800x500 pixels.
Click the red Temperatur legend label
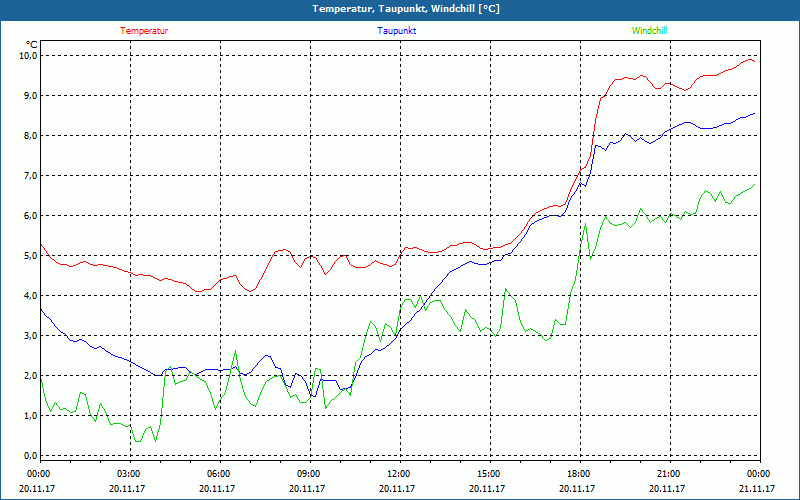[144, 31]
